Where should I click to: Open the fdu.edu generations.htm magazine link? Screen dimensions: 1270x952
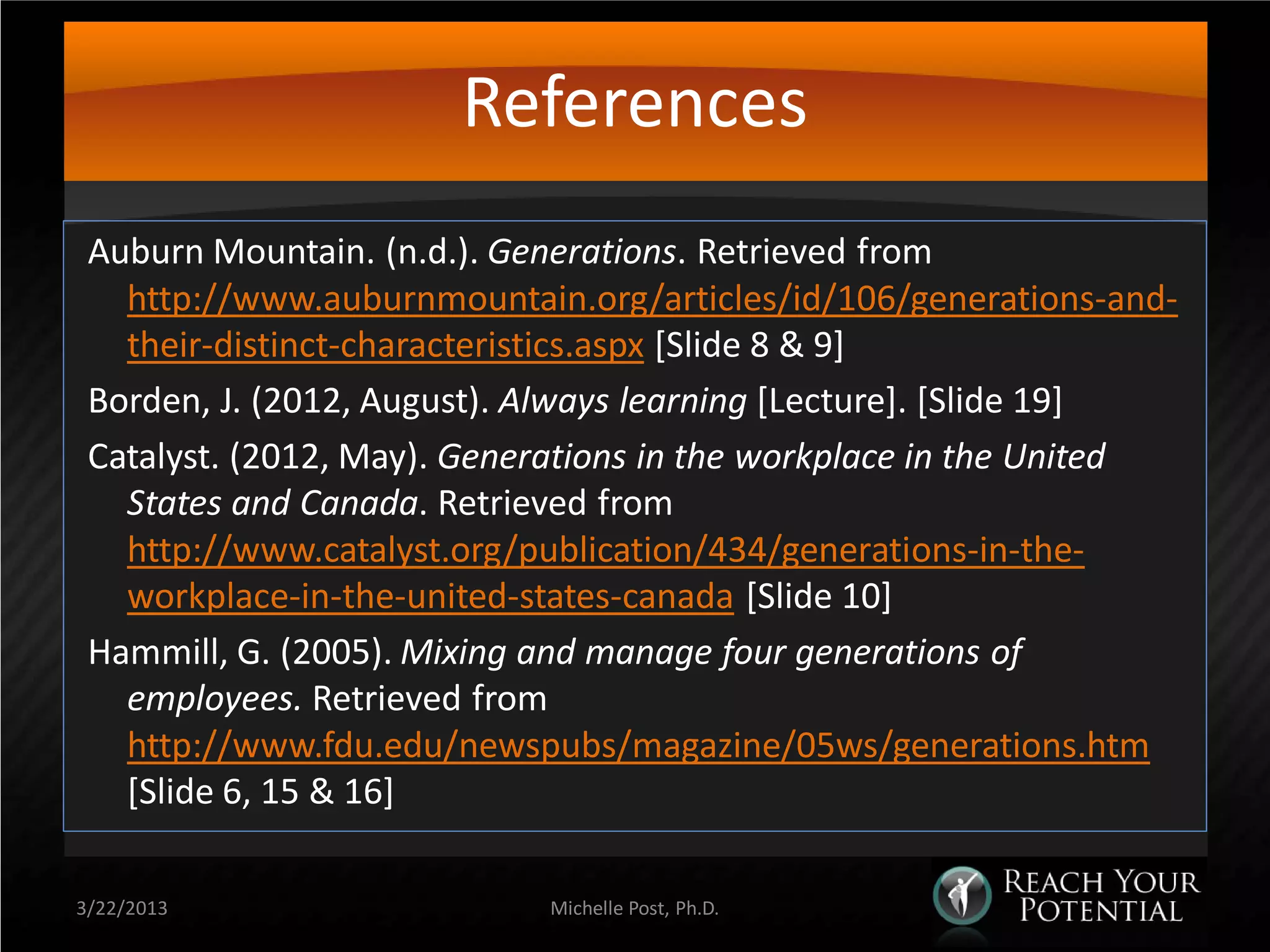(x=638, y=745)
